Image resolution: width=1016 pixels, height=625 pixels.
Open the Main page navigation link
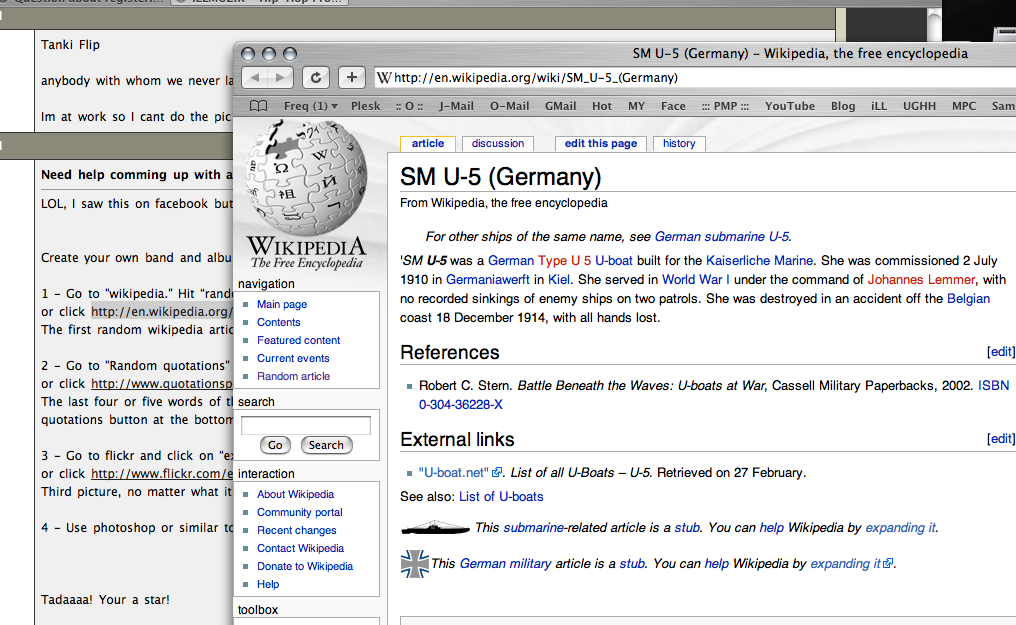click(x=282, y=304)
